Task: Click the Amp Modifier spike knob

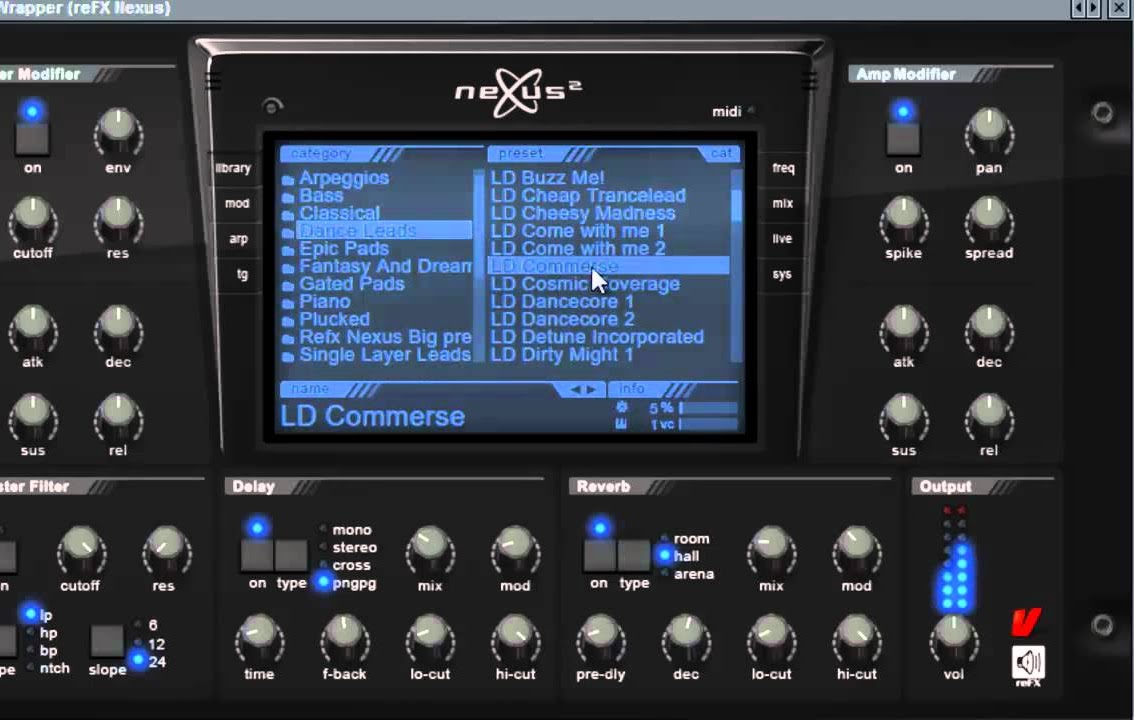Action: pyautogui.click(x=903, y=220)
